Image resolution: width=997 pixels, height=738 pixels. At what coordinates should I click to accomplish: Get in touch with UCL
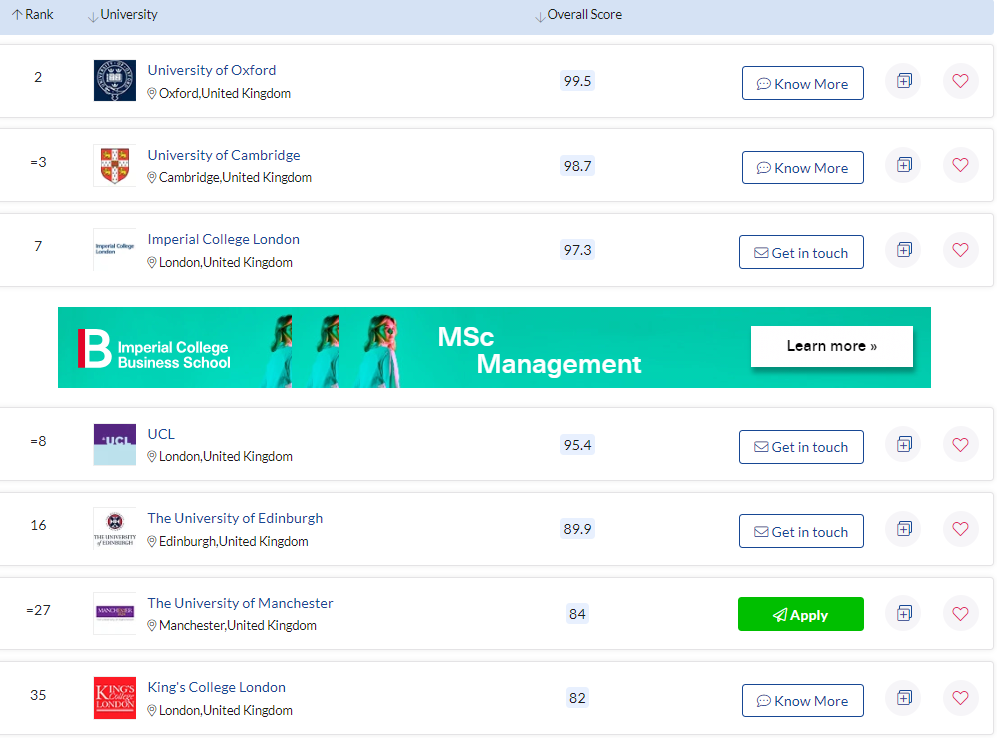(x=801, y=447)
